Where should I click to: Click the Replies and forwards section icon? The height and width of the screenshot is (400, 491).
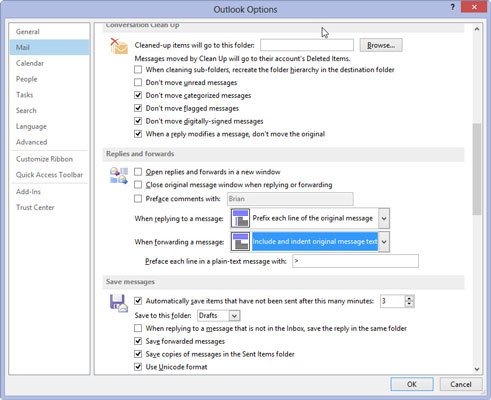119,175
